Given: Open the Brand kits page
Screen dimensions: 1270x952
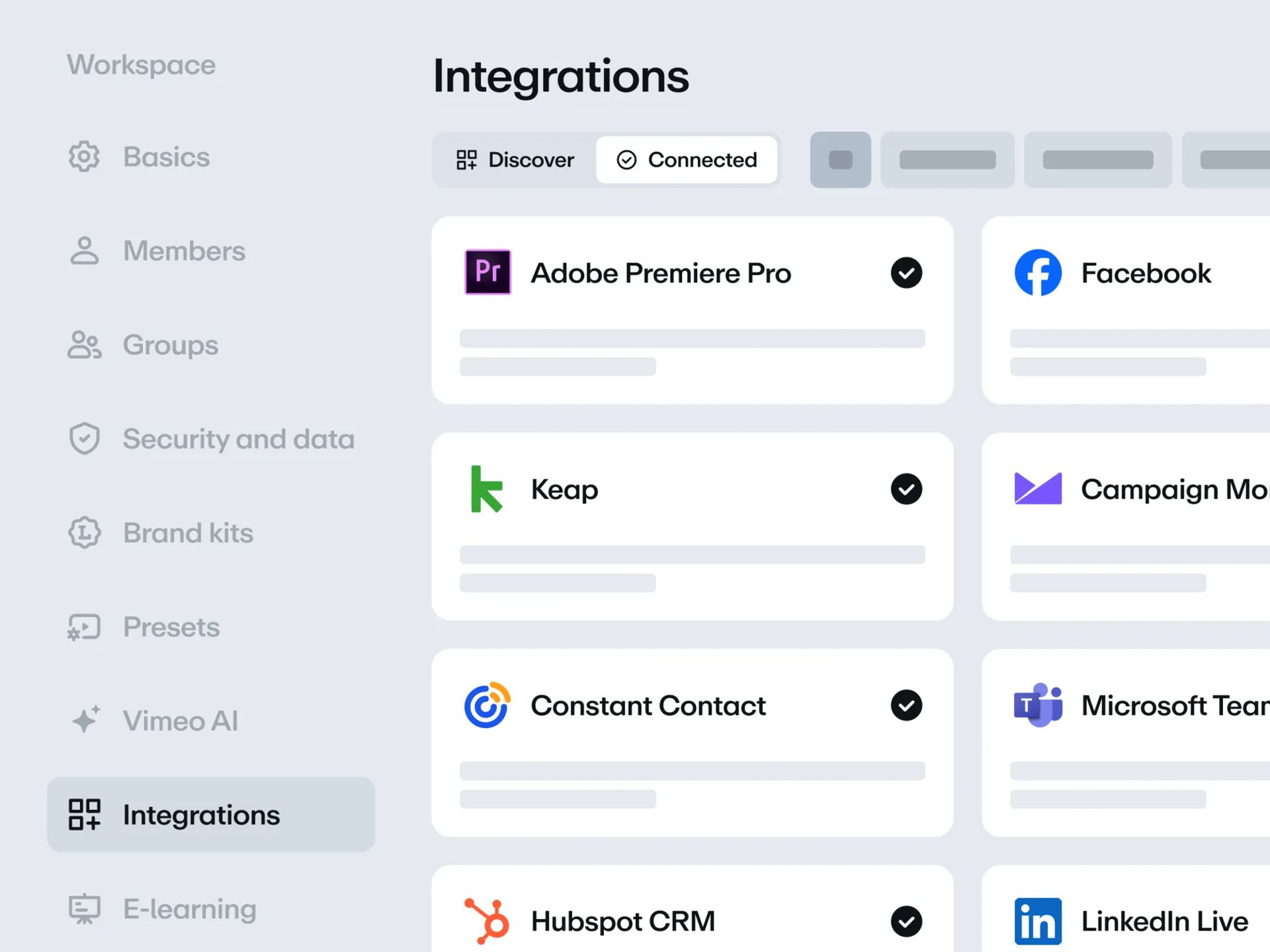Looking at the screenshot, I should (188, 533).
